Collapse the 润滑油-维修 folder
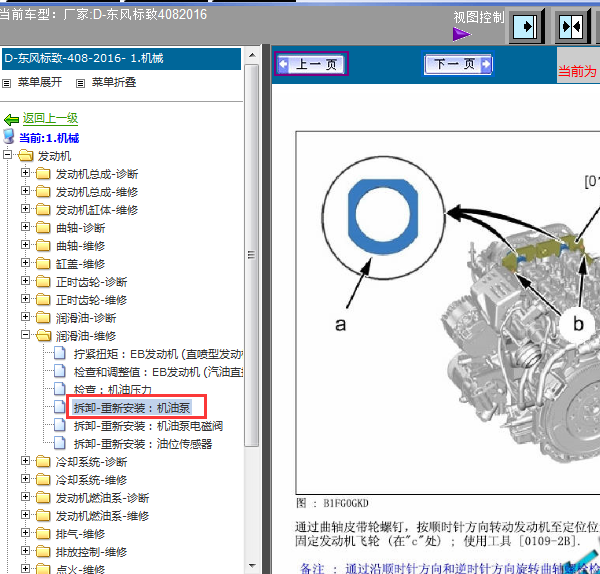This screenshot has height=574, width=600. point(25,335)
